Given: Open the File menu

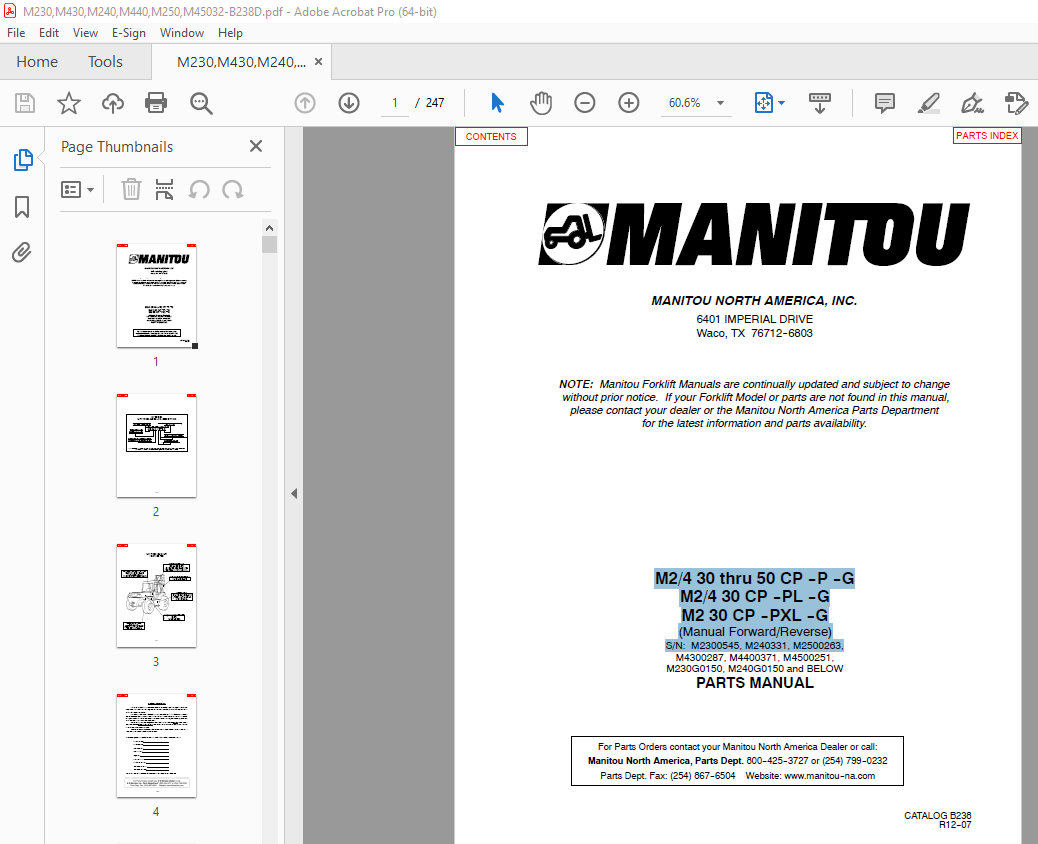Looking at the screenshot, I should (x=16, y=32).
